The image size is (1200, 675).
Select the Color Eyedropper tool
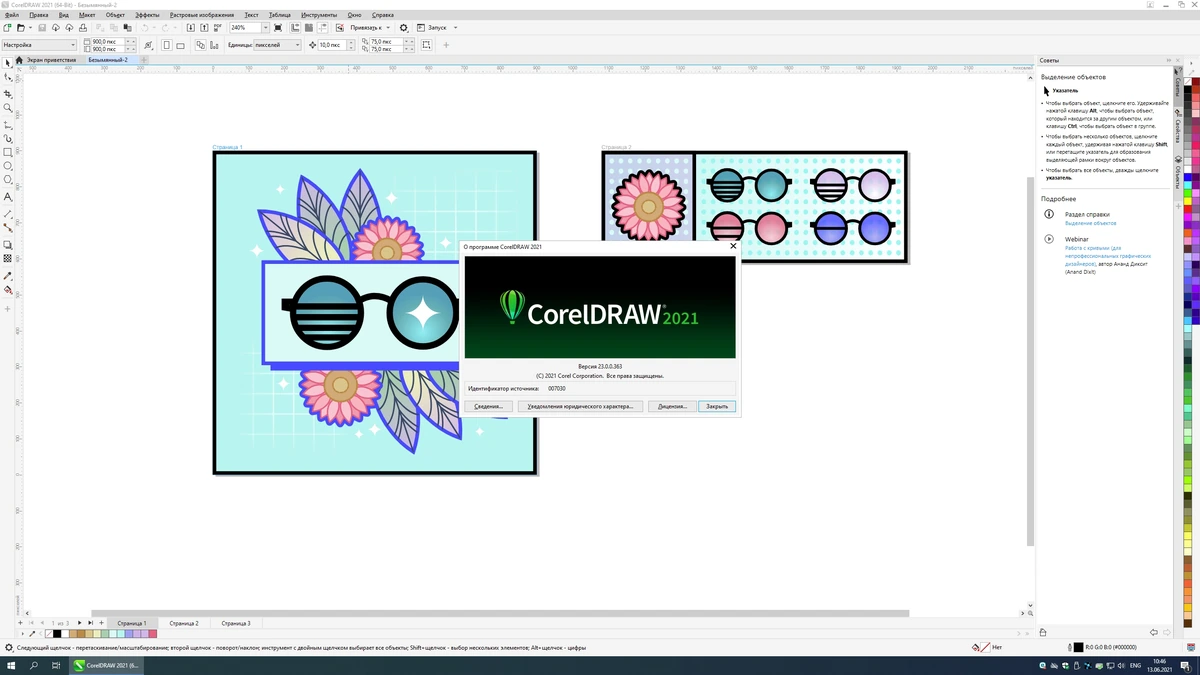tap(8, 276)
